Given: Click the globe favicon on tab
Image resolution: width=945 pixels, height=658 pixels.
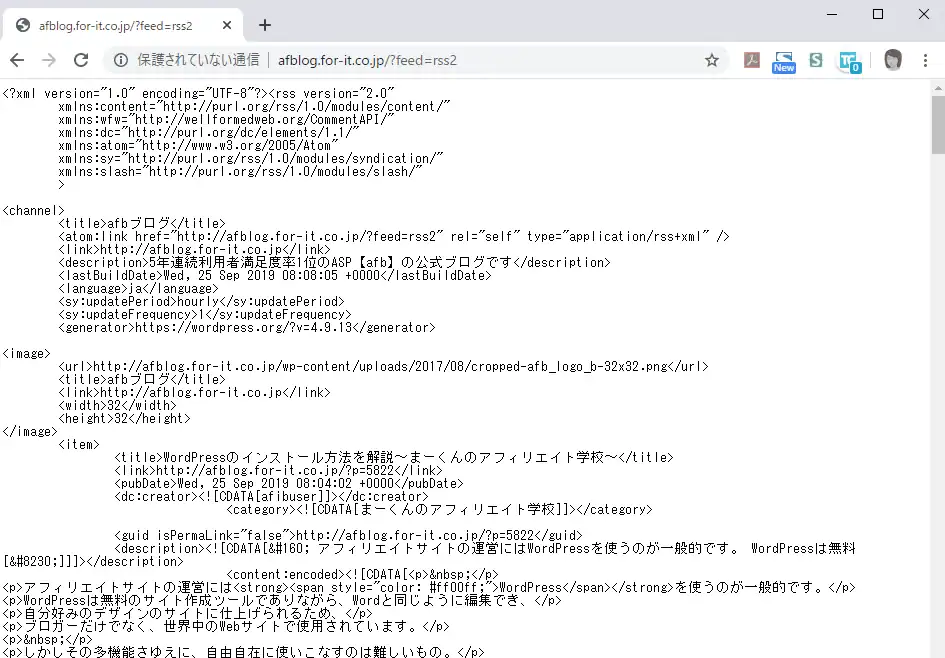Looking at the screenshot, I should (23, 25).
